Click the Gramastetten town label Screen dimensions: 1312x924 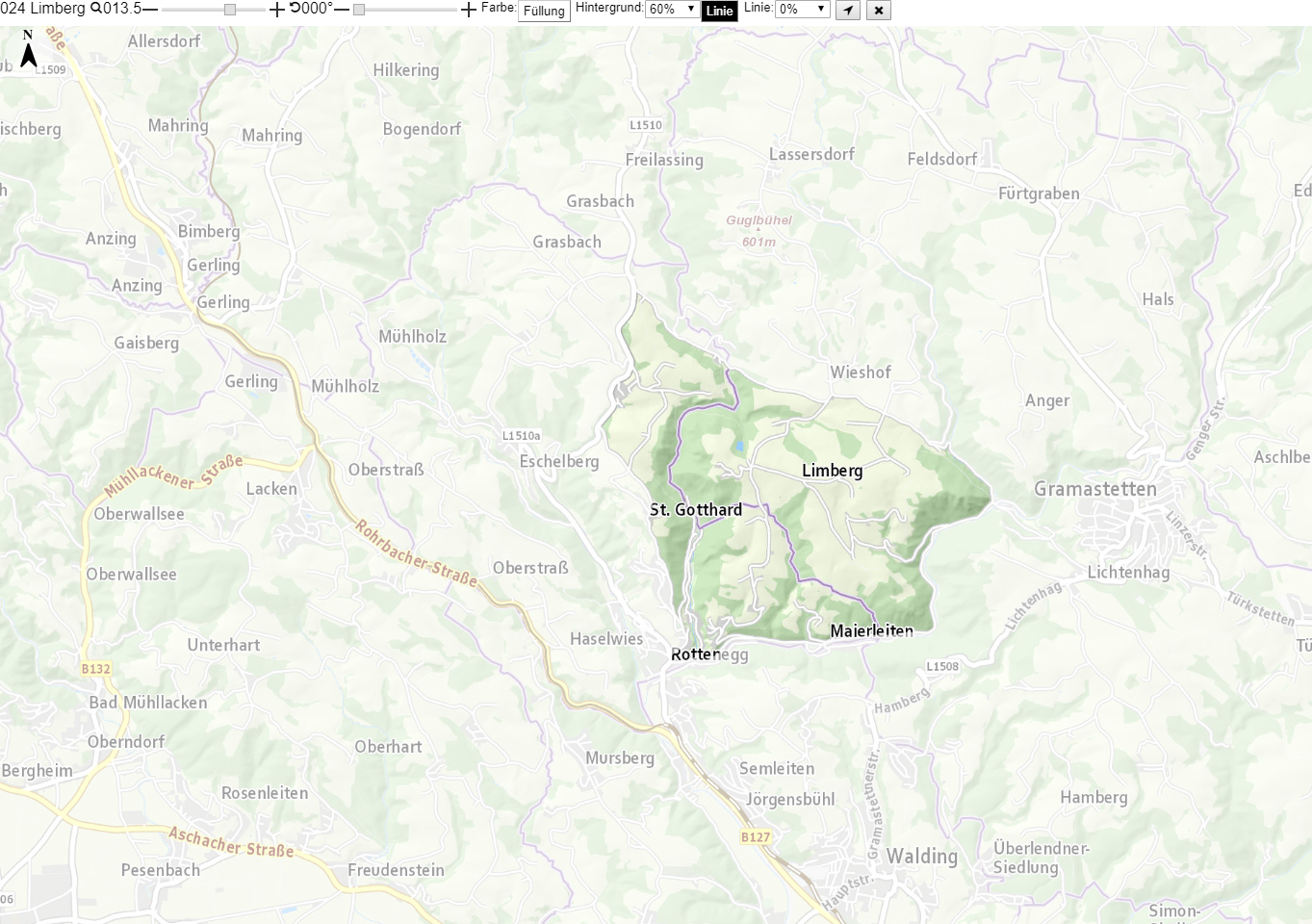(1095, 489)
